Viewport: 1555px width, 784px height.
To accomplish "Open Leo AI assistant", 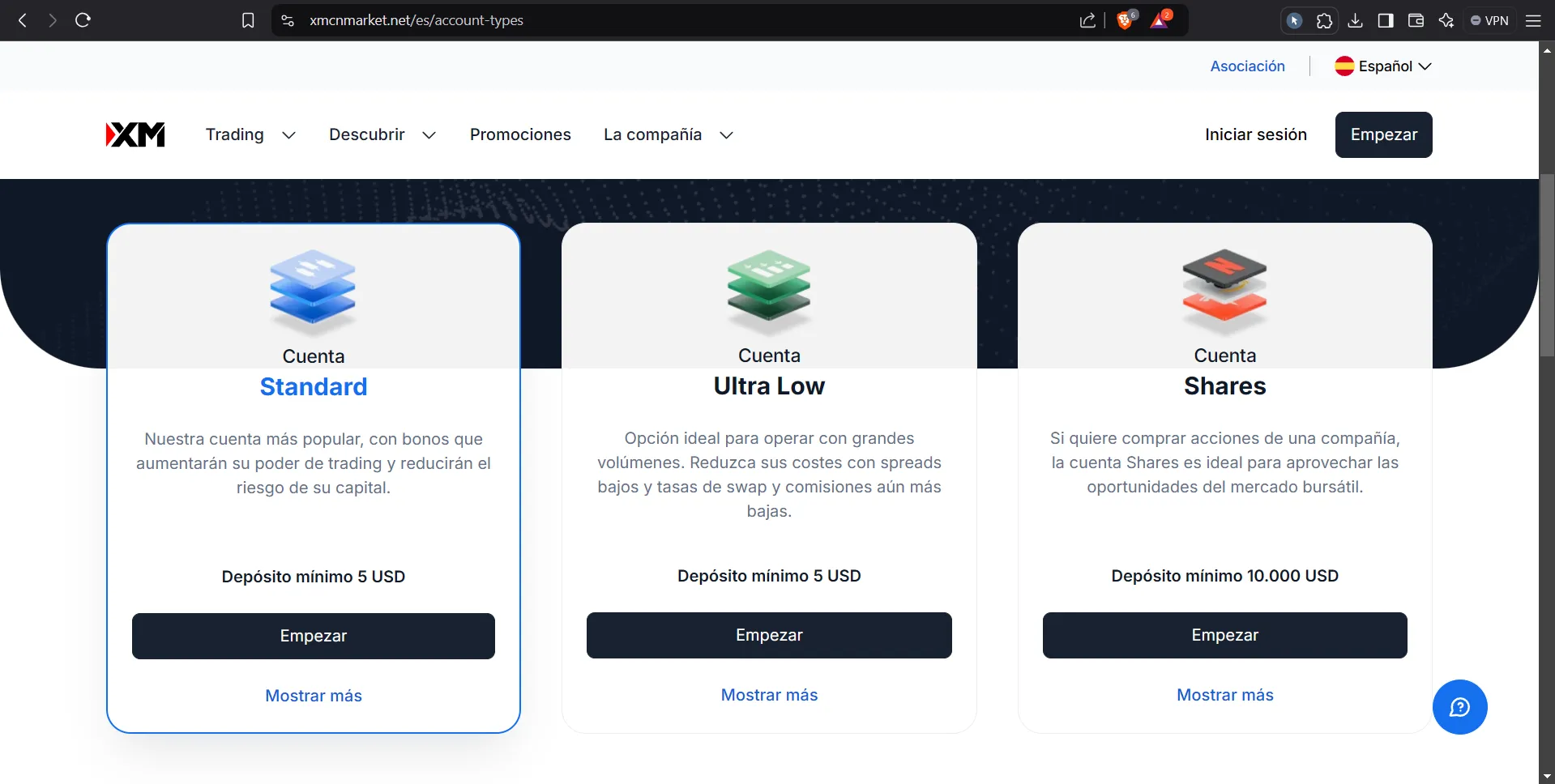I will tap(1446, 20).
